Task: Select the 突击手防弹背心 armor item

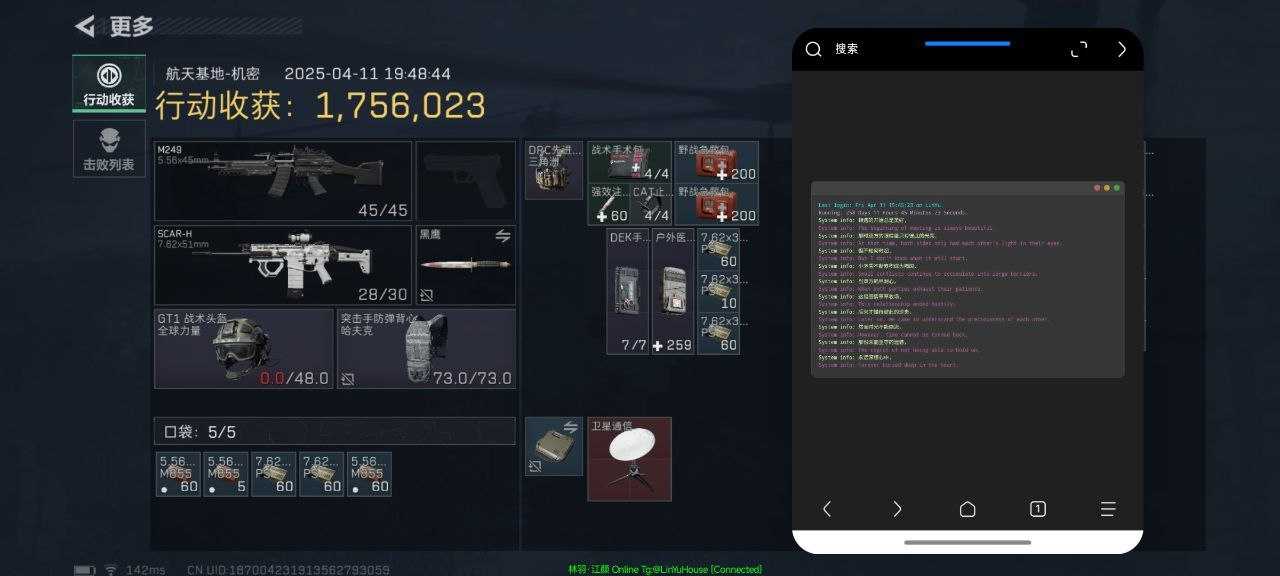Action: tap(427, 349)
